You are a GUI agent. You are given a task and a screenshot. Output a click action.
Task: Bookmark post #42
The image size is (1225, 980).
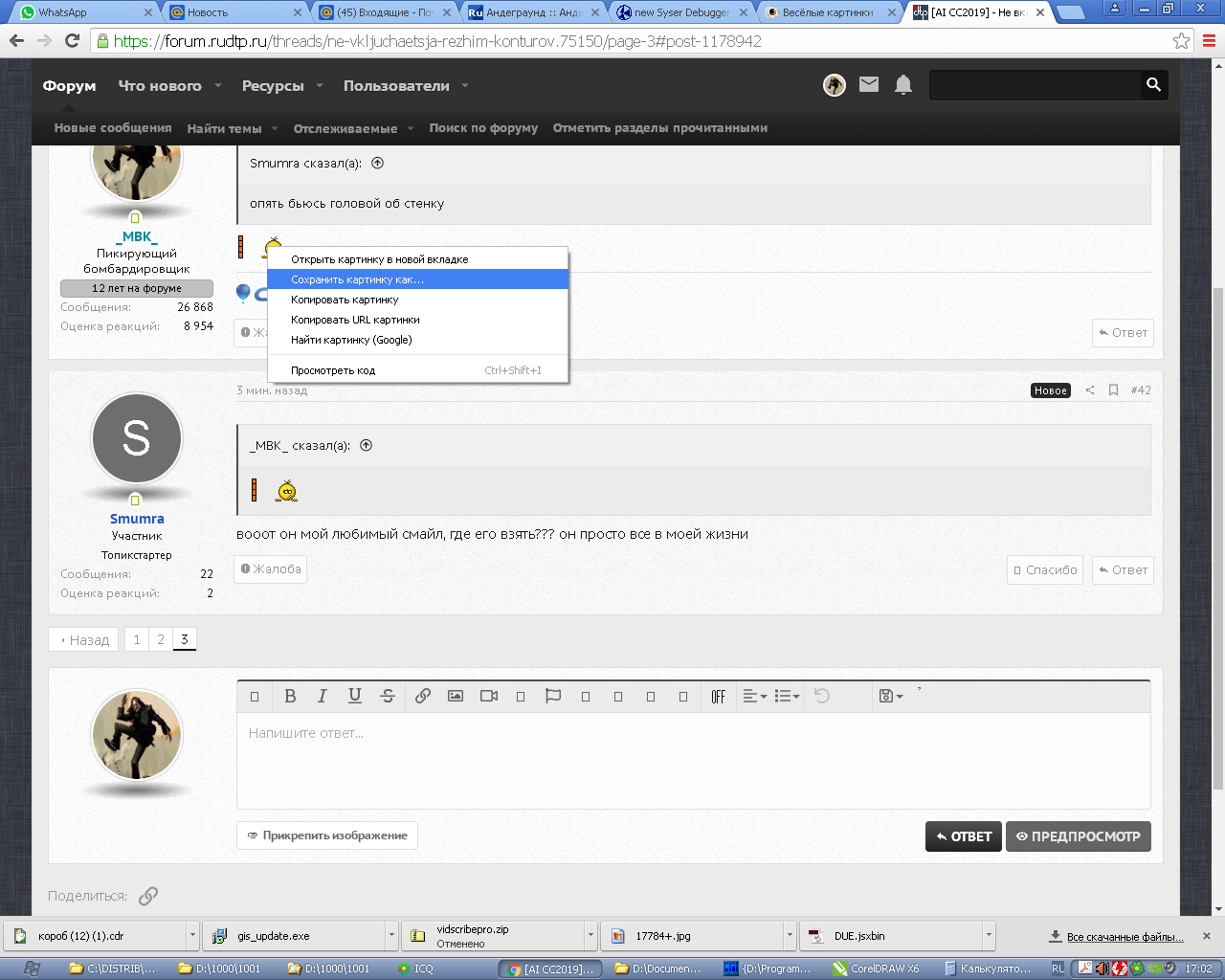click(x=1113, y=390)
